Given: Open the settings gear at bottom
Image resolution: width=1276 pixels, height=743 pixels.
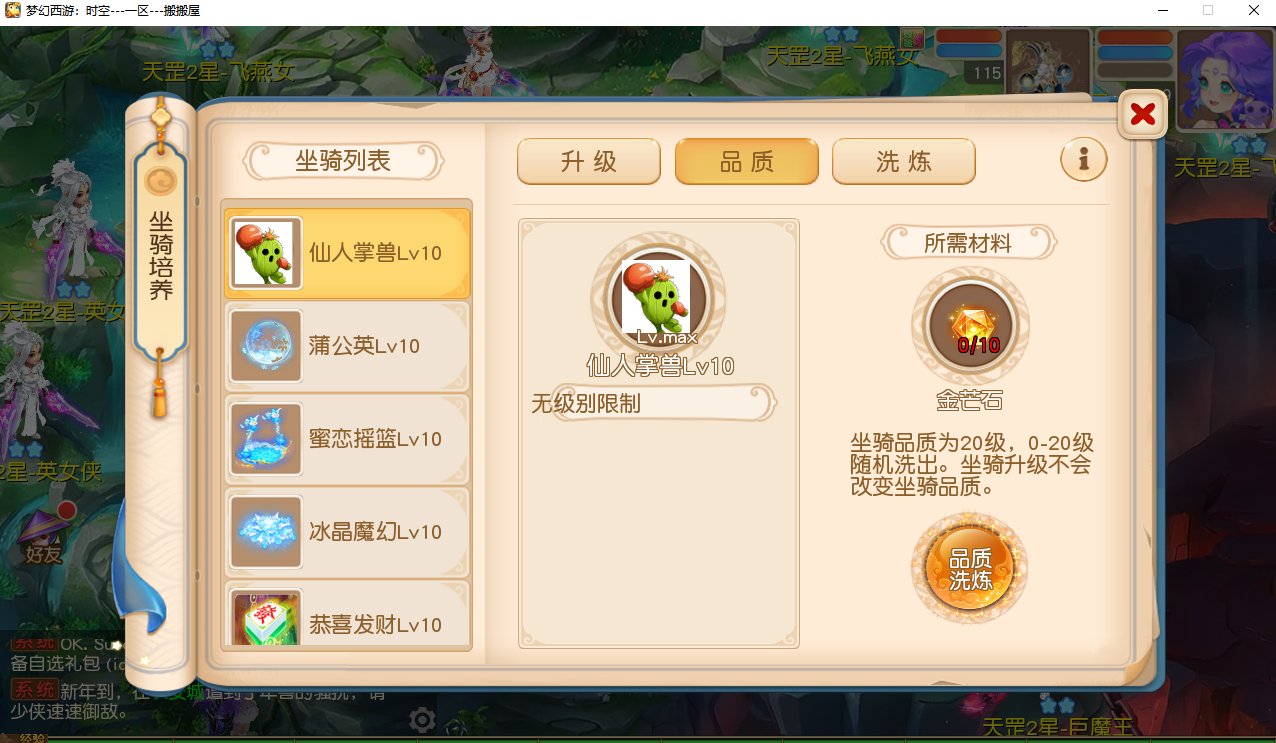Looking at the screenshot, I should pyautogui.click(x=422, y=720).
